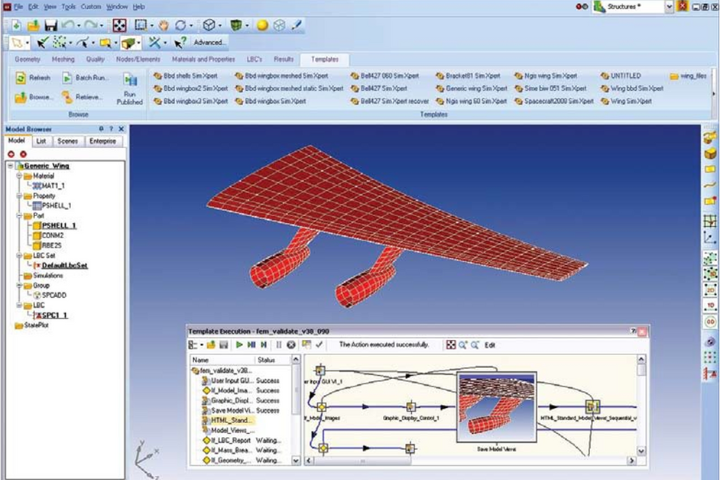Click the yellow sphere shading icon
This screenshot has width=720, height=480.
[x=262, y=25]
